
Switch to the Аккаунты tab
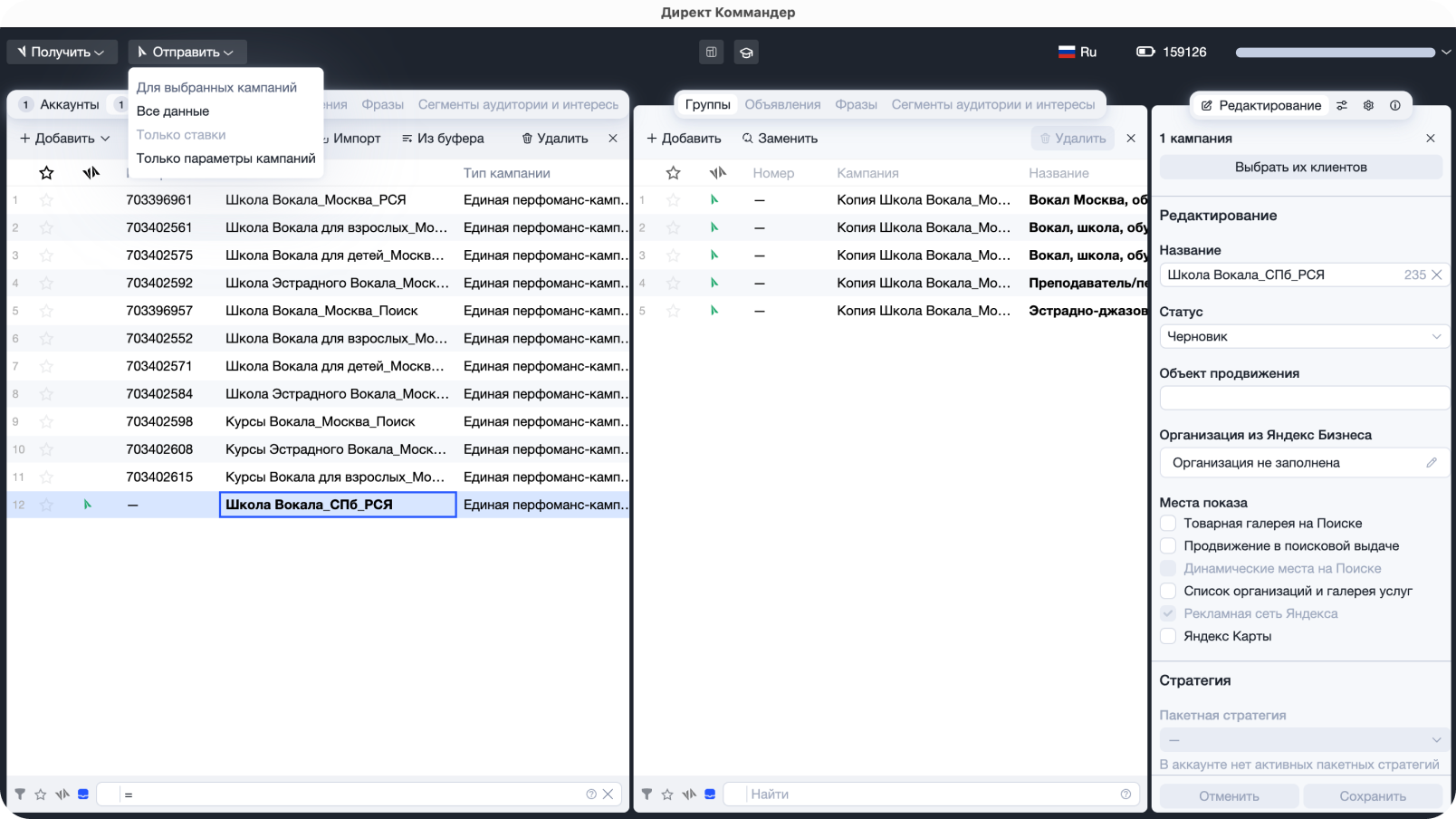coord(60,105)
